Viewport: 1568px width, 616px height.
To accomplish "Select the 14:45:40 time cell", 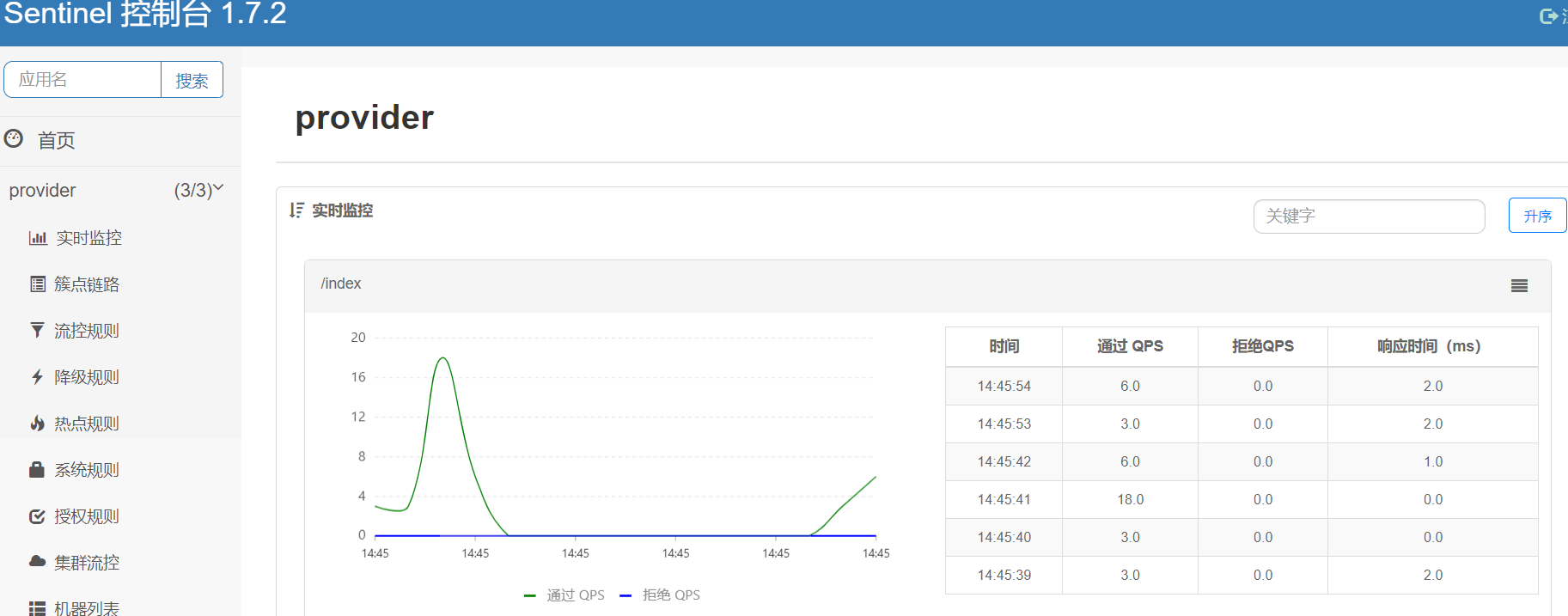I will click(1004, 537).
